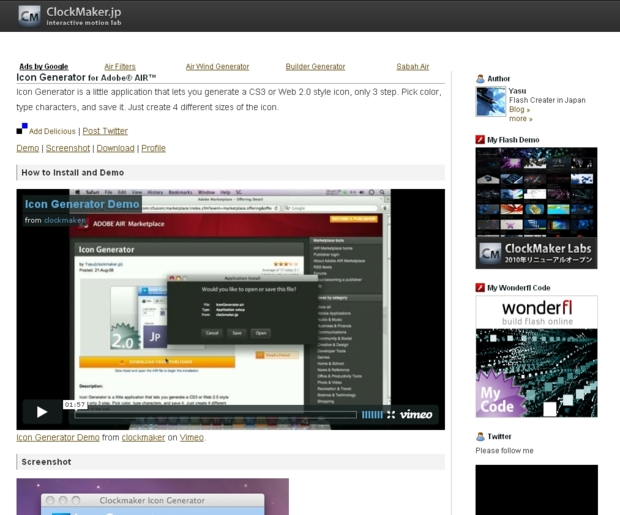Viewport: 620px width, 515px height.
Task: Jump to the Demo section link
Action: pos(28,148)
